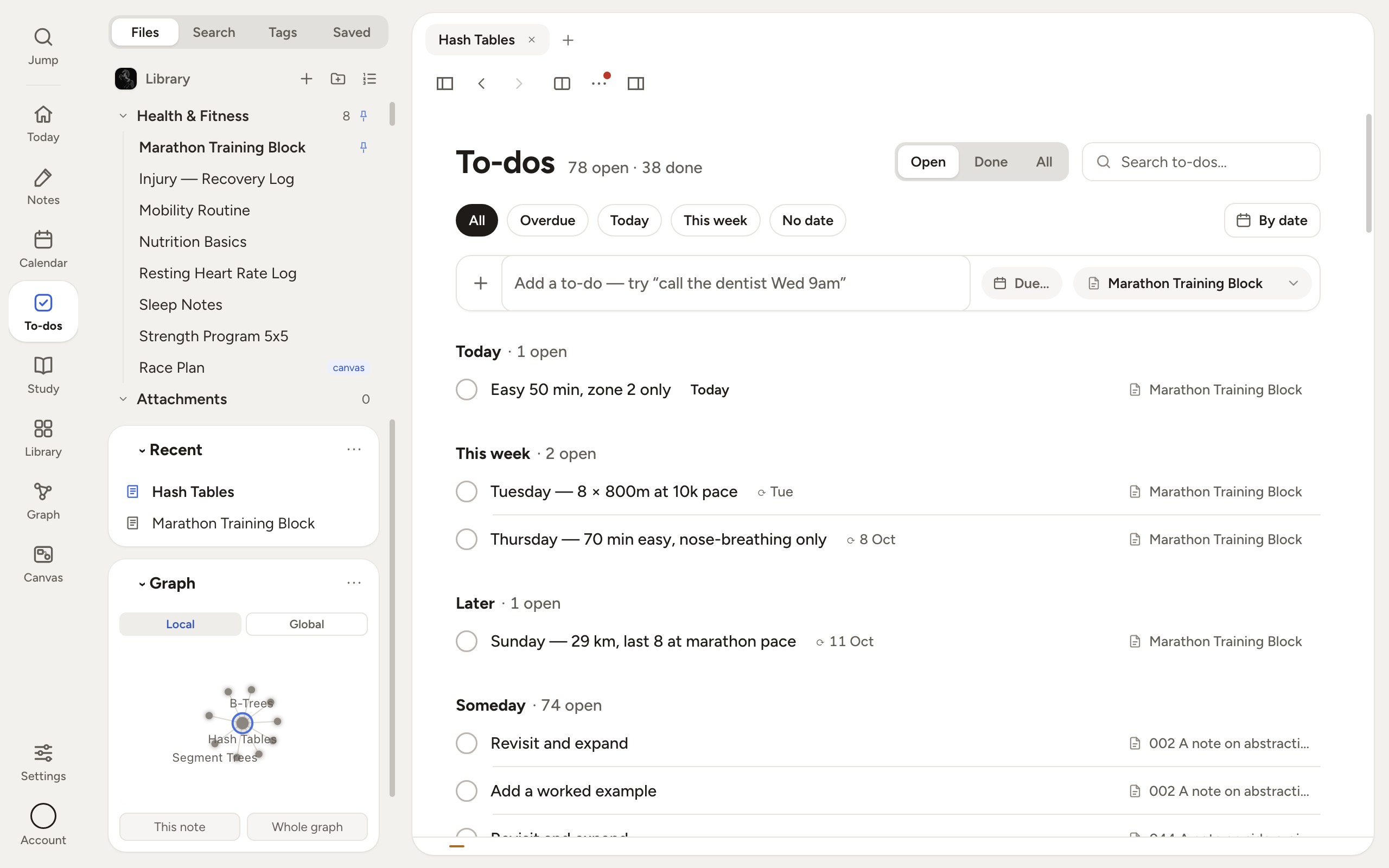This screenshot has height=868, width=1389.
Task: Open the split view icon
Action: [562, 84]
